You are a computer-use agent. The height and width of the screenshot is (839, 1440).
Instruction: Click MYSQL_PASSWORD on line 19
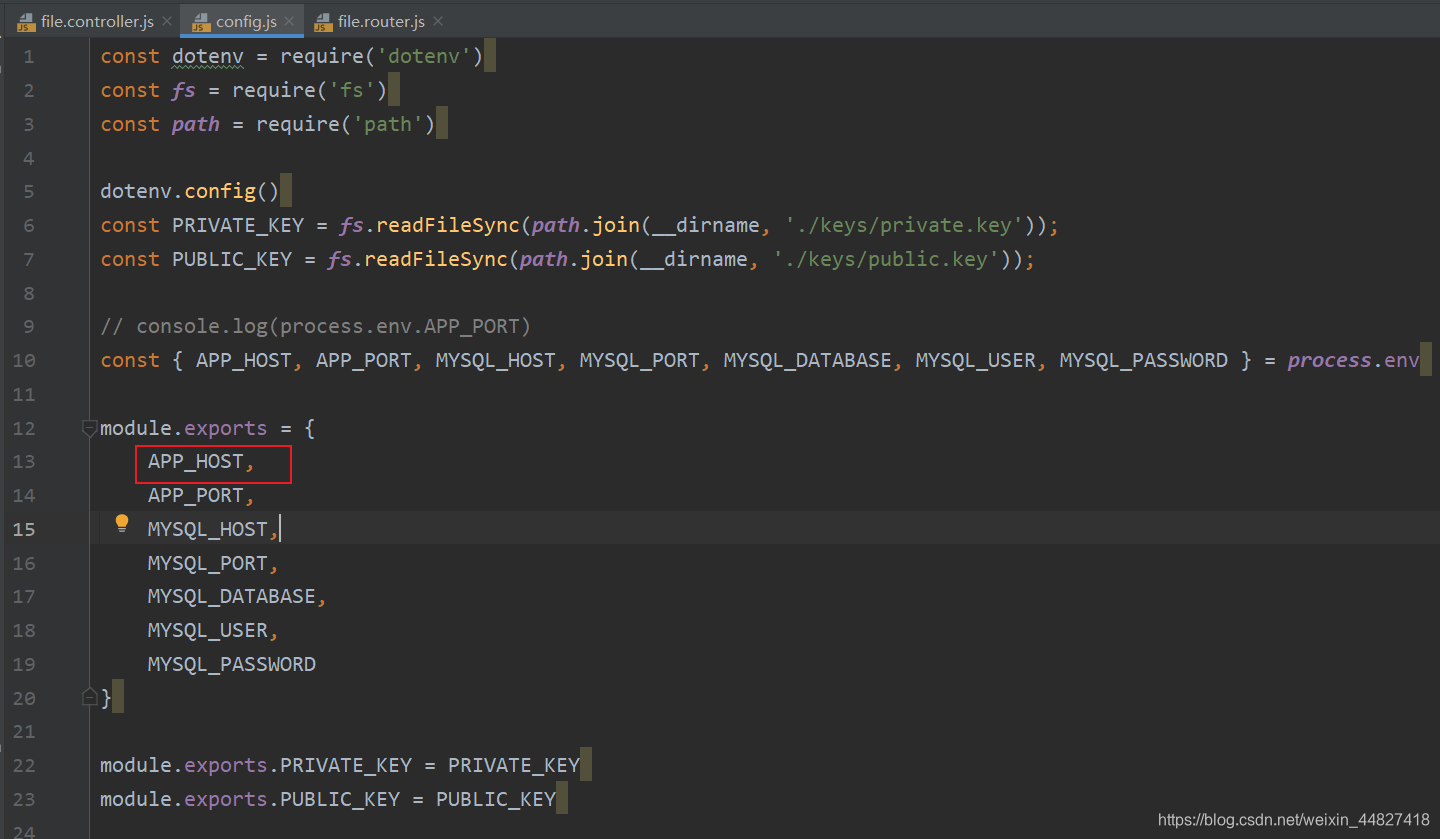tap(232, 665)
